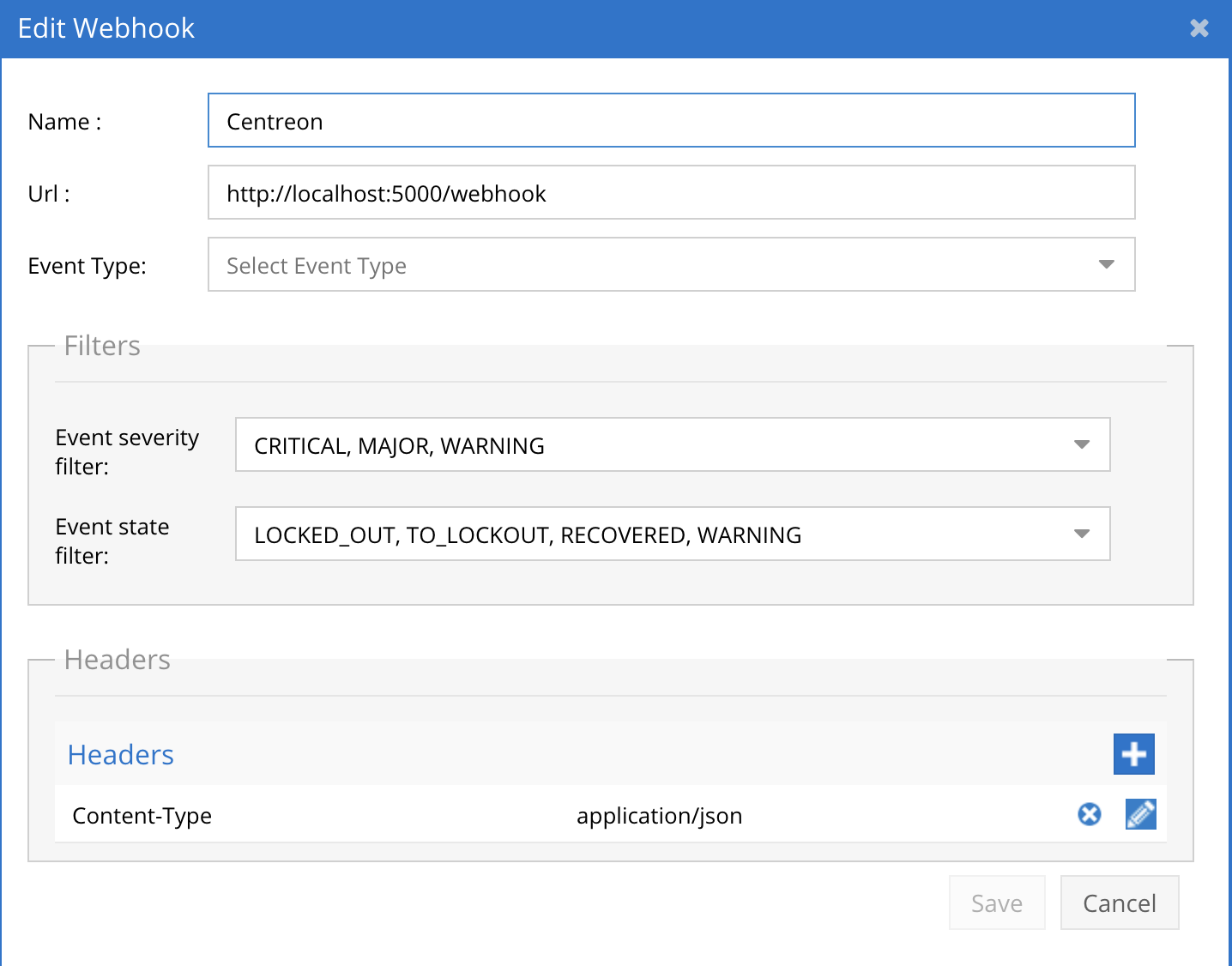Click the blue Headers table title
1232x966 pixels.
[121, 755]
